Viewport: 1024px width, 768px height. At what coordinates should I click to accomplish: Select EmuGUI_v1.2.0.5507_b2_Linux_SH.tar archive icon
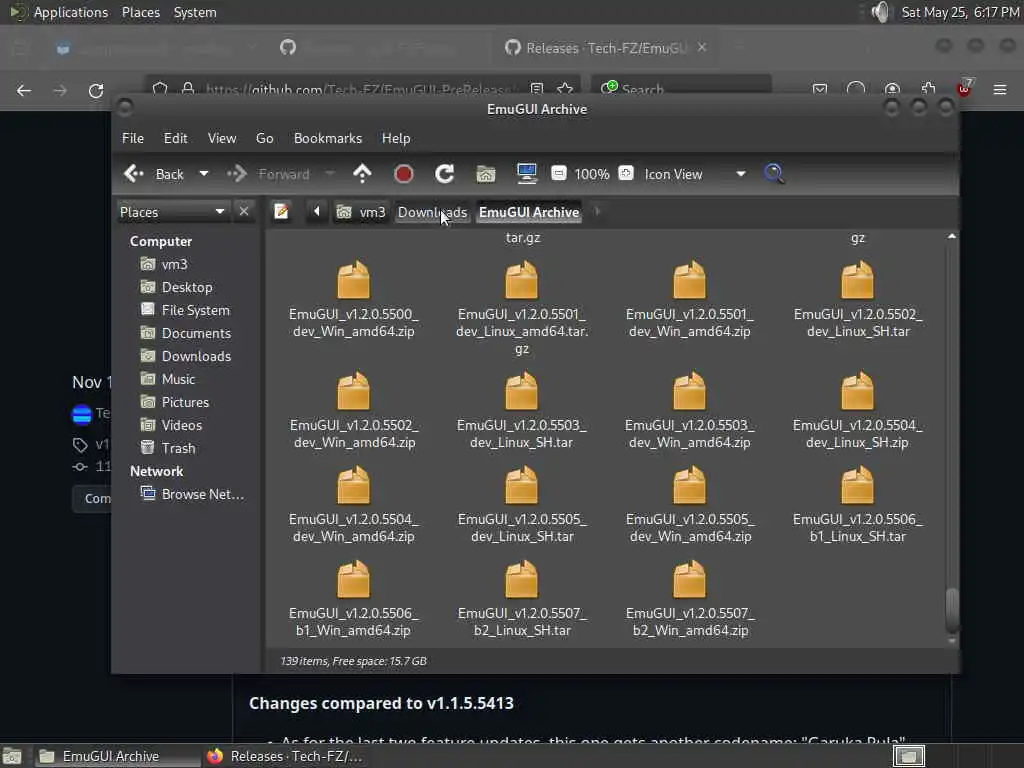521,579
